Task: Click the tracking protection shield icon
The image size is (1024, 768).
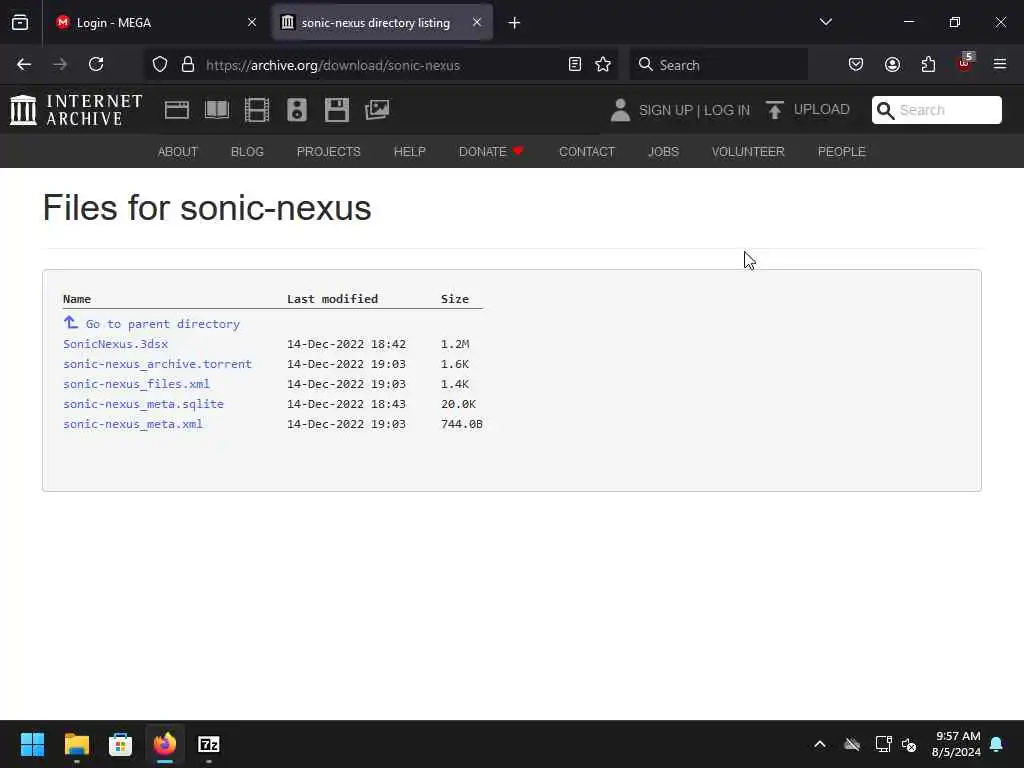Action: click(x=160, y=64)
